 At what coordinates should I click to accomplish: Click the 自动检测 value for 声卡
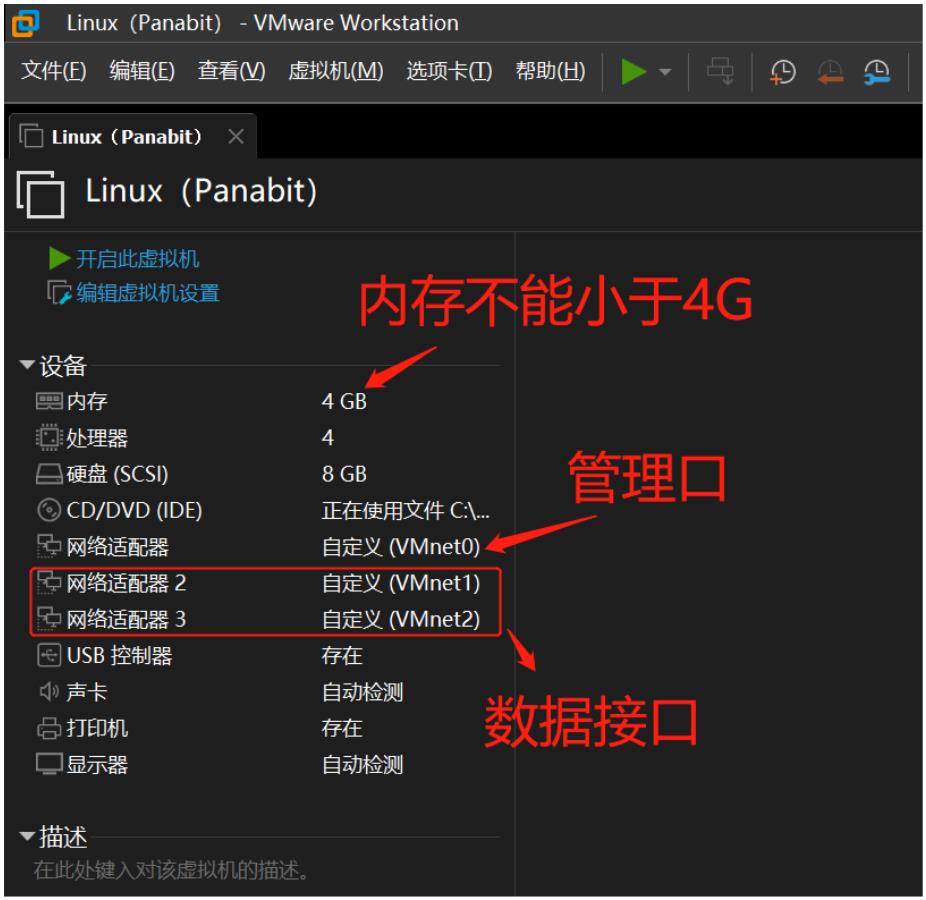(x=363, y=692)
